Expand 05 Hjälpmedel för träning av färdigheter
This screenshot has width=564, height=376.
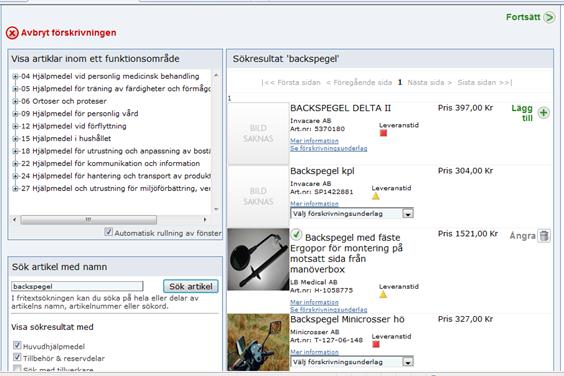pyautogui.click(x=15, y=89)
